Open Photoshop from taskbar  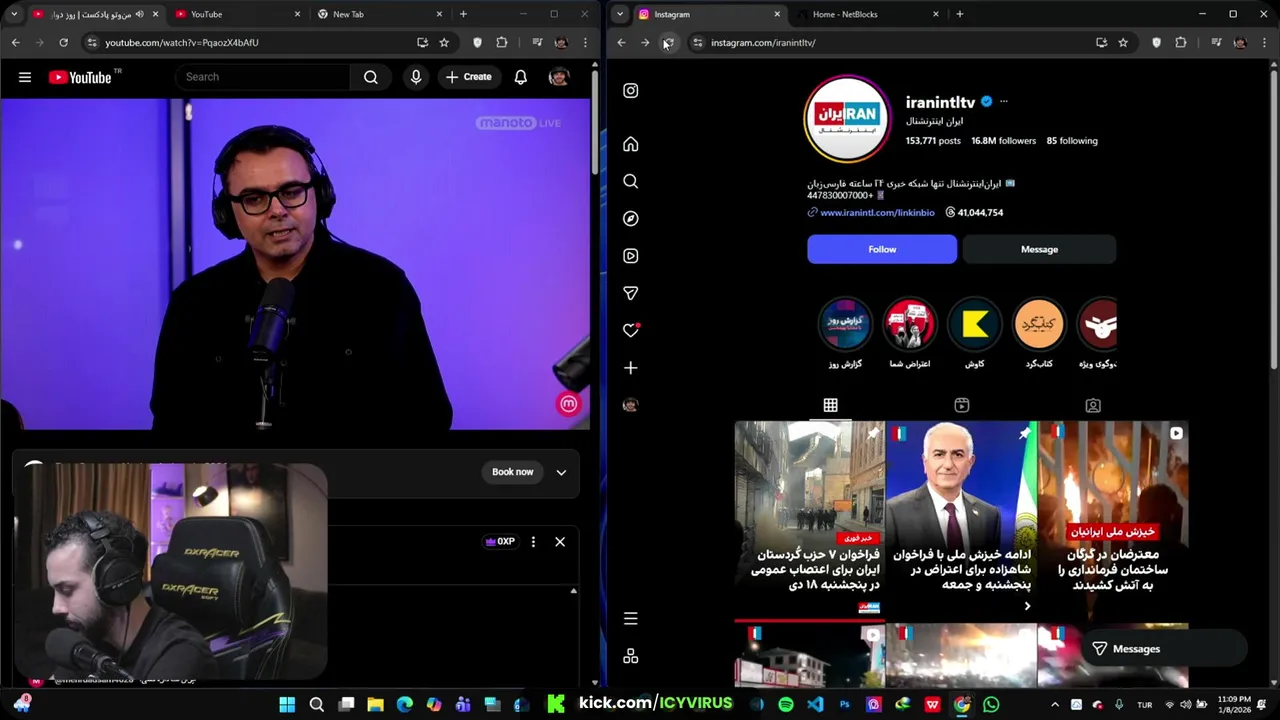coord(844,705)
